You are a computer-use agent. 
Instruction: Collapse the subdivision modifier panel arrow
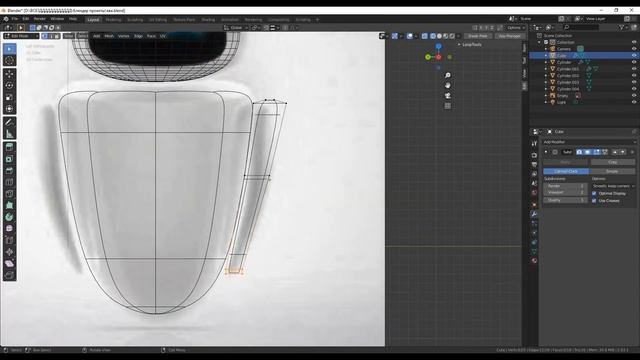click(x=546, y=152)
